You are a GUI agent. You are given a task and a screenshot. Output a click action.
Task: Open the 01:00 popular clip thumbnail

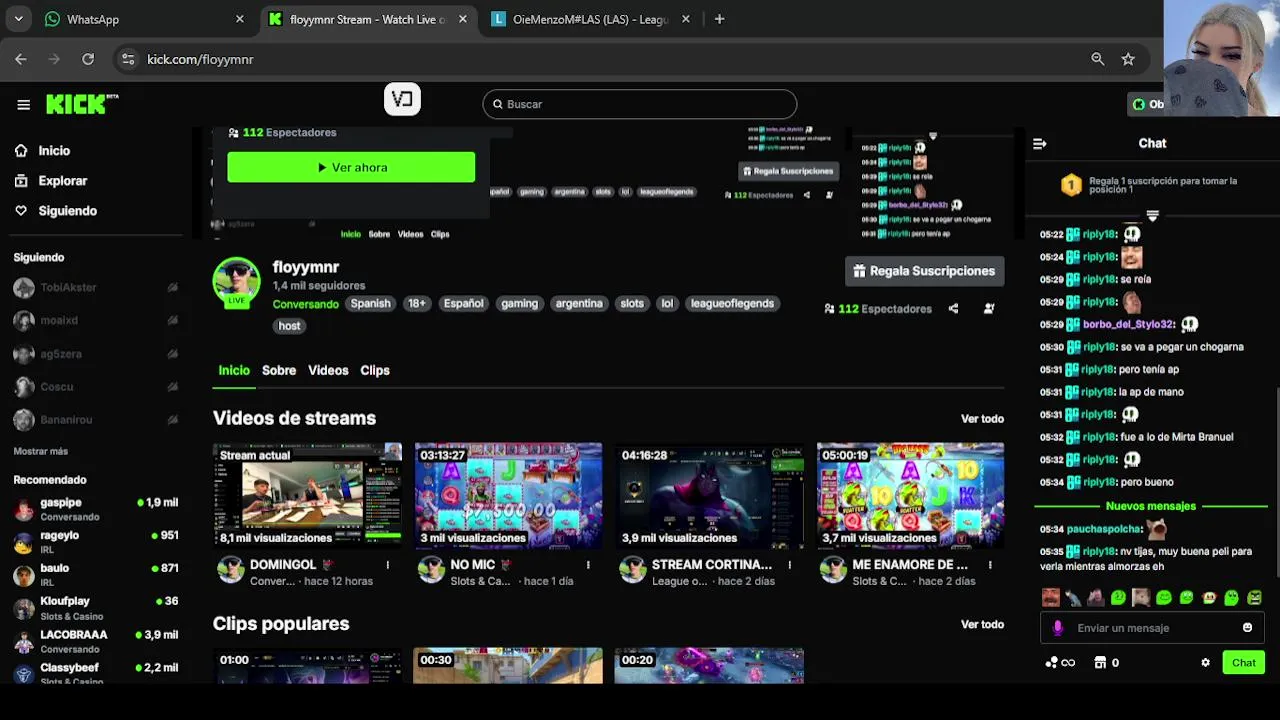point(308,666)
